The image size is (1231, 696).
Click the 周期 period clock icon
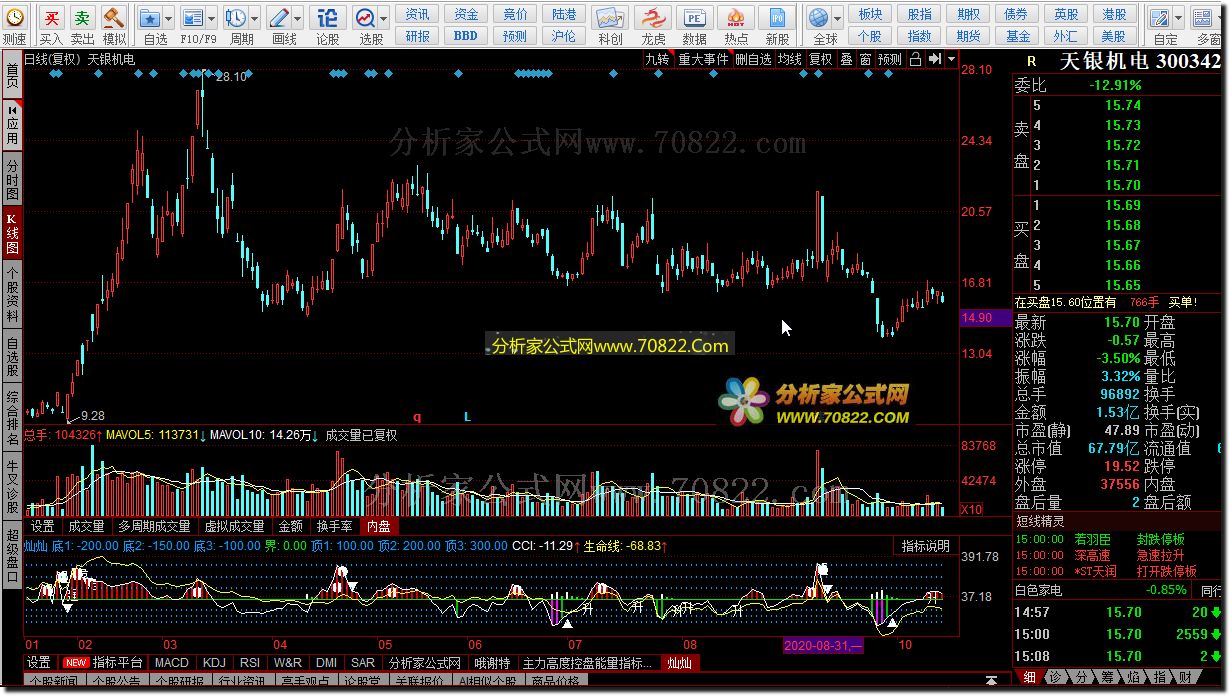coord(235,18)
